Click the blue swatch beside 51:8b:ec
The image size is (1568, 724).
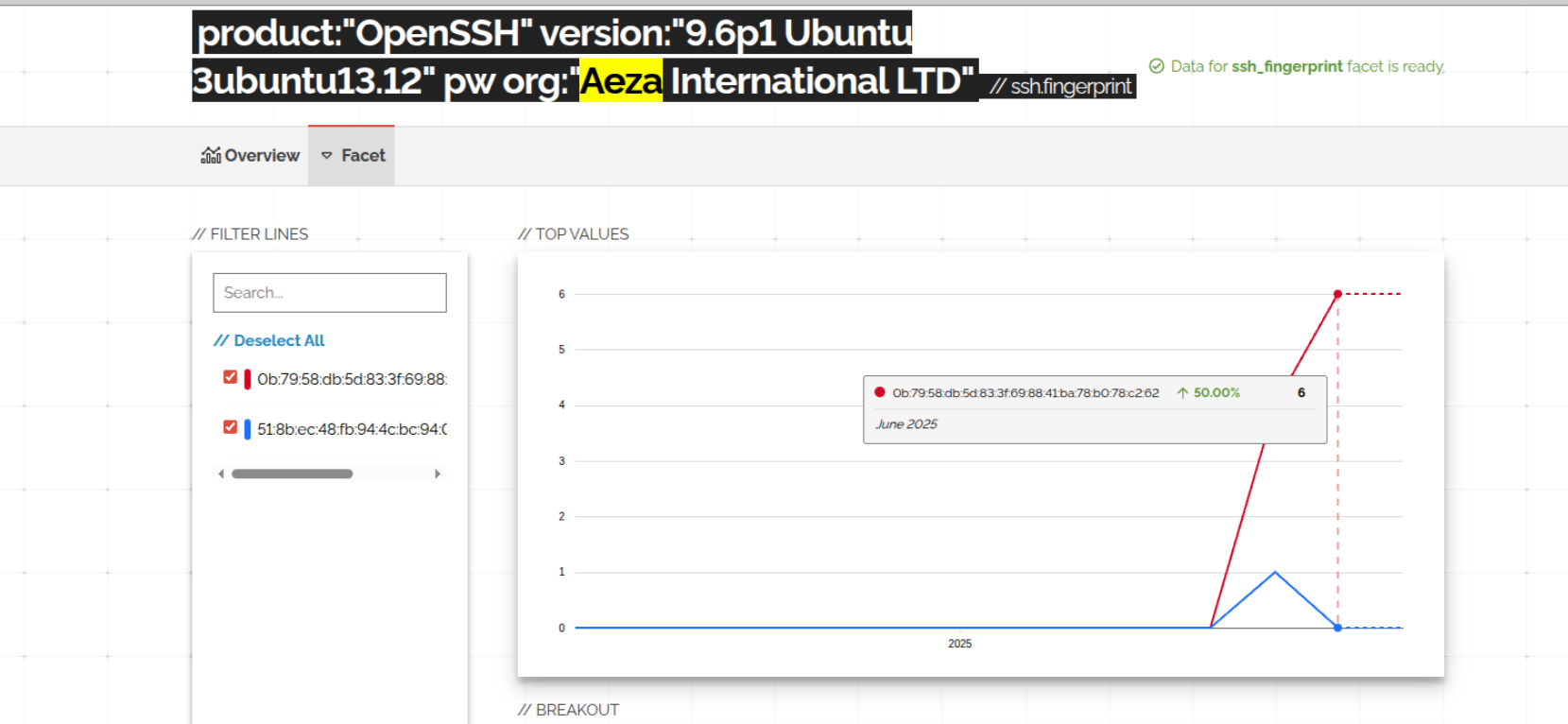[x=248, y=430]
